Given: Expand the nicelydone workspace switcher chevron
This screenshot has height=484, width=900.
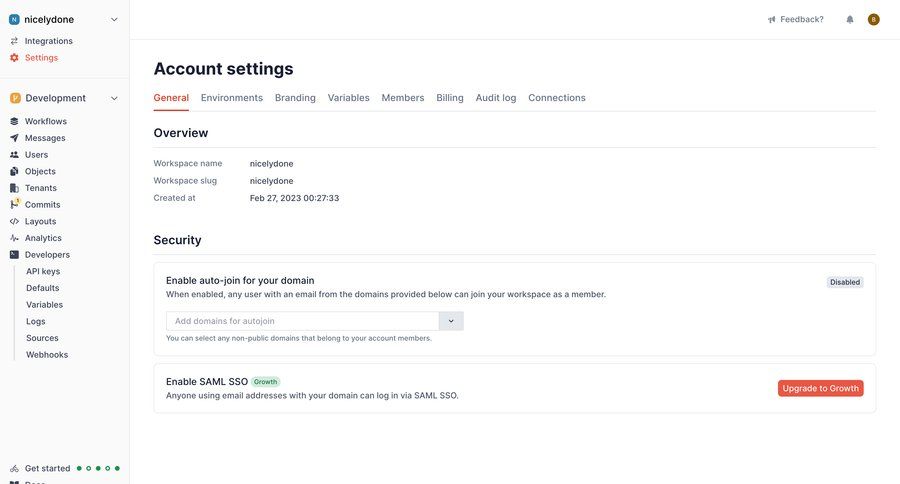Looking at the screenshot, I should (114, 20).
